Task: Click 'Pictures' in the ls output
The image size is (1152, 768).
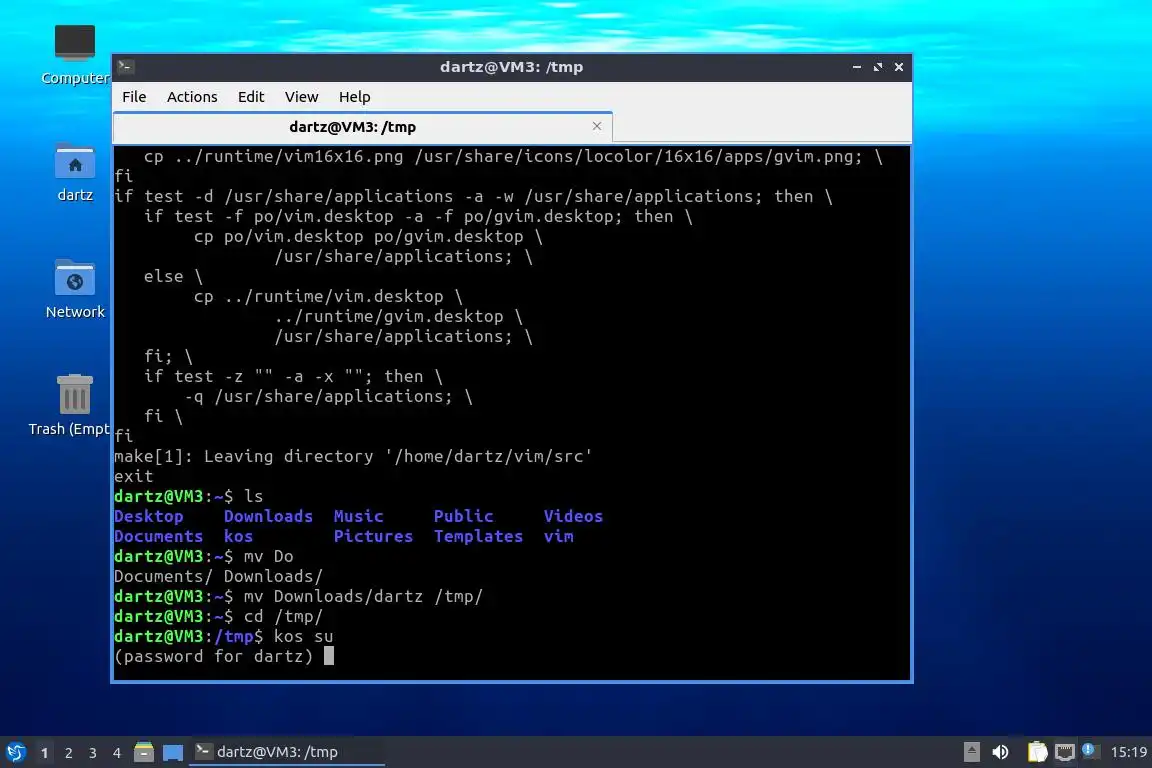Action: tap(373, 536)
